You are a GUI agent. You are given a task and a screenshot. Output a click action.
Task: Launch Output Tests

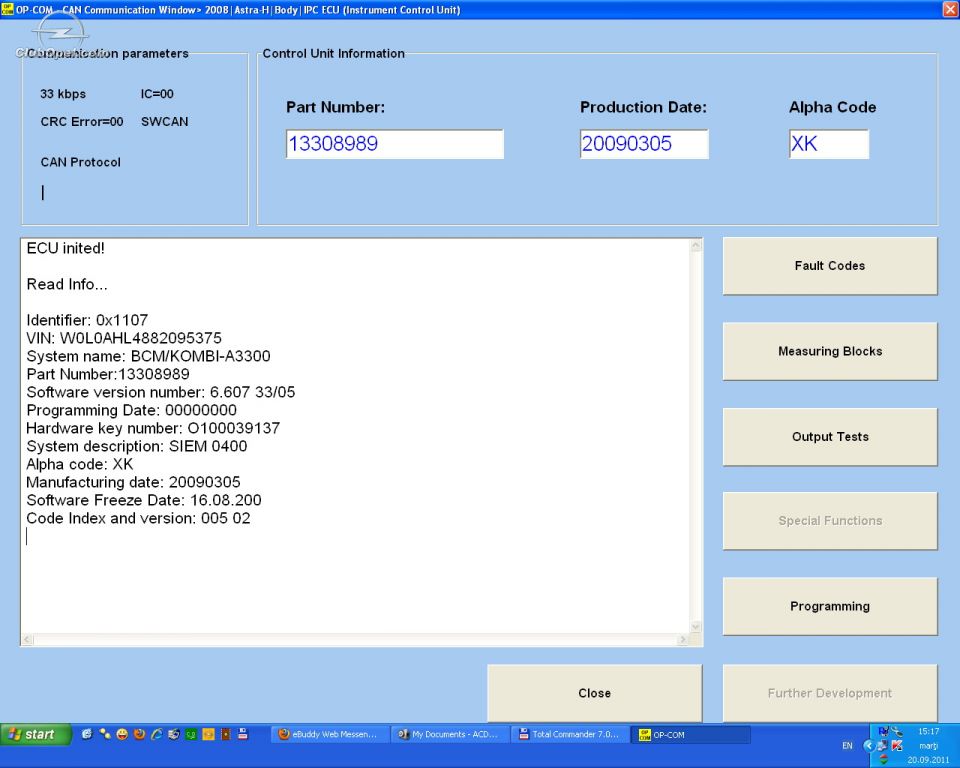point(830,437)
